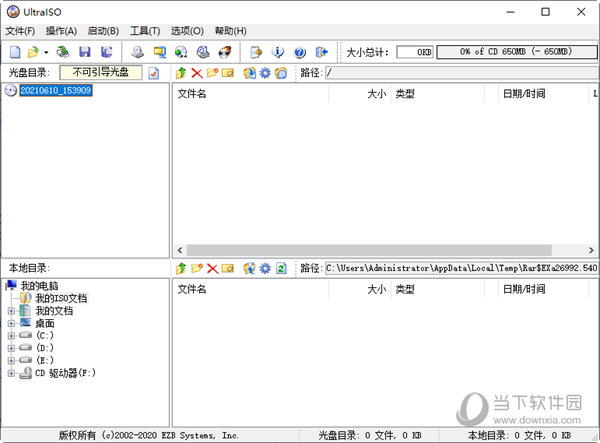Screen dimensions: 600x443
Task: Click the rename icon in local toolbar
Action: [228, 268]
